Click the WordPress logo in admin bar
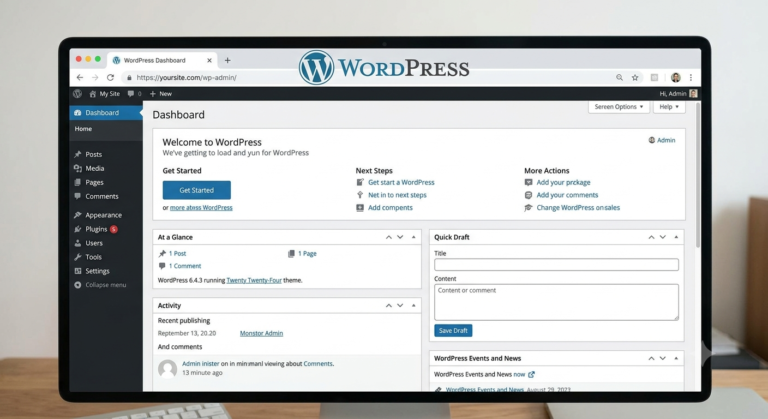 coord(77,94)
